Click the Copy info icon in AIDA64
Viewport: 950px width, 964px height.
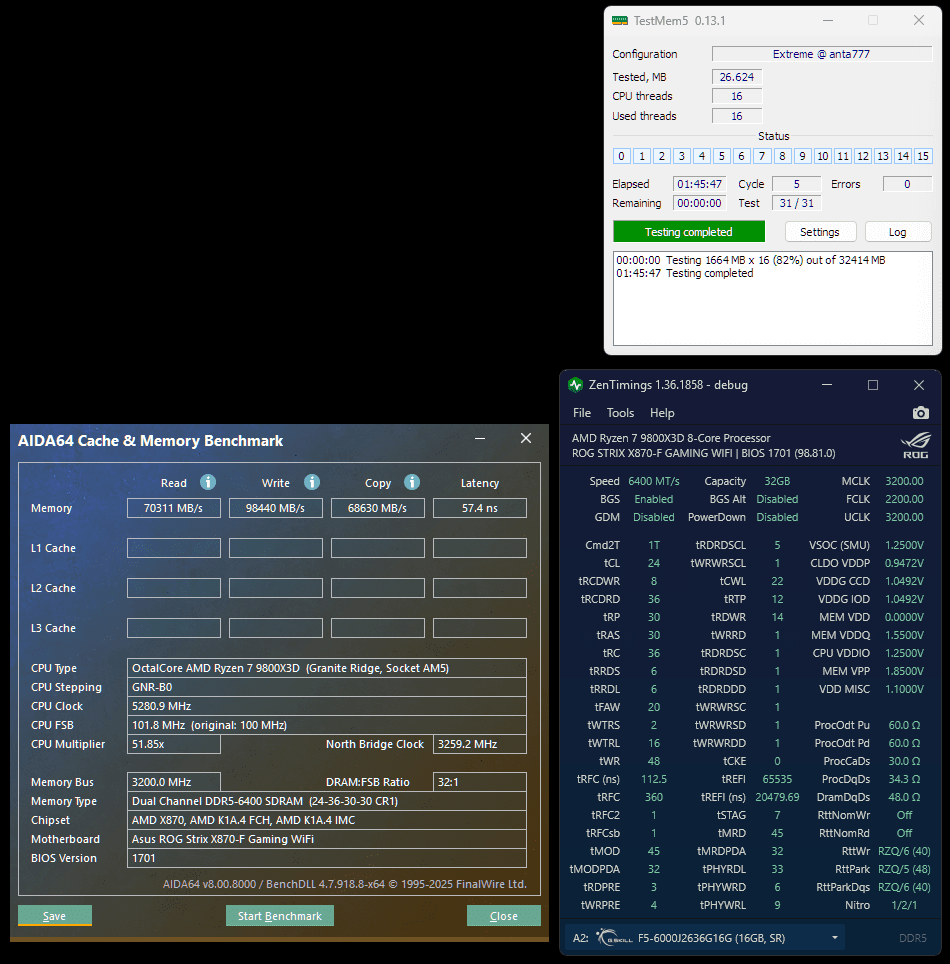tap(412, 482)
